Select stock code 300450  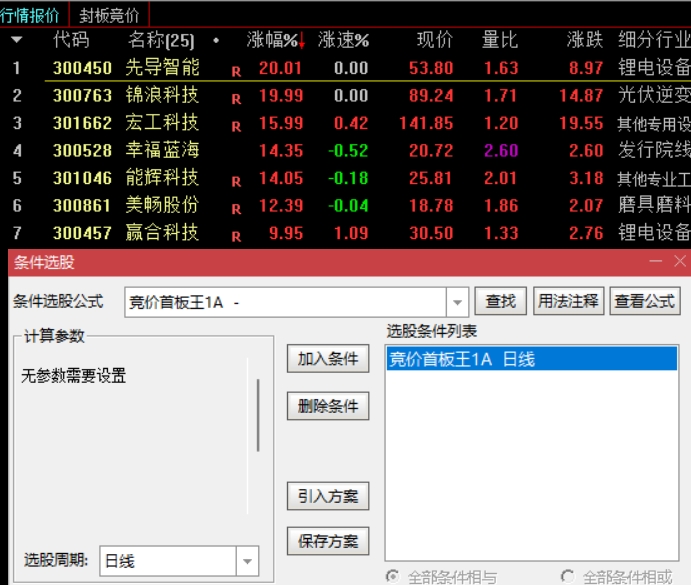coord(82,68)
